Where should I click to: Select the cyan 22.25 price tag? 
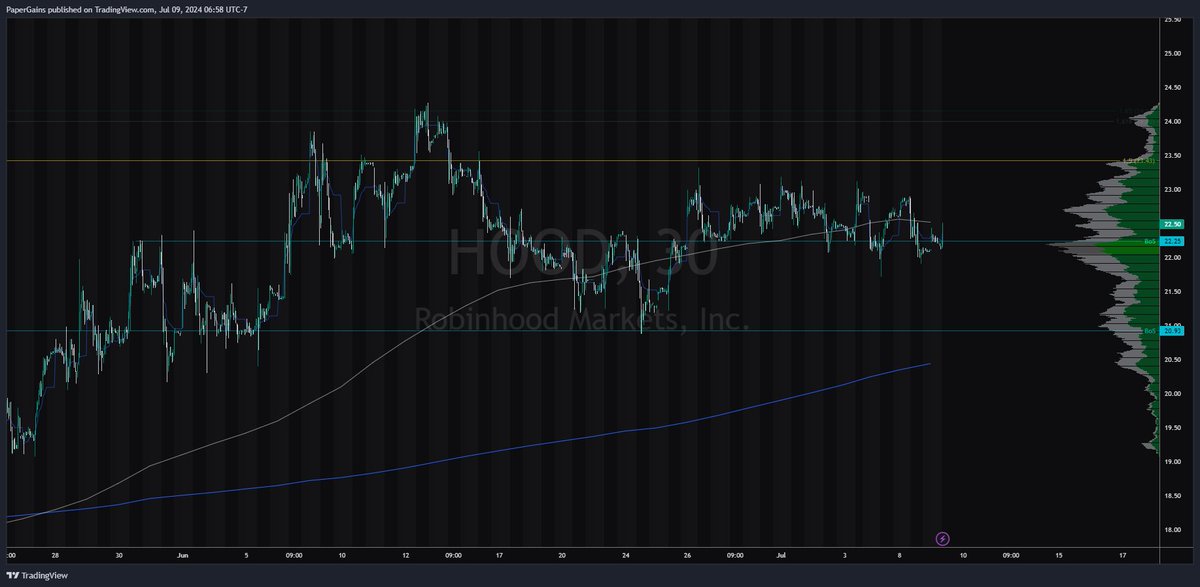pyautogui.click(x=1173, y=241)
